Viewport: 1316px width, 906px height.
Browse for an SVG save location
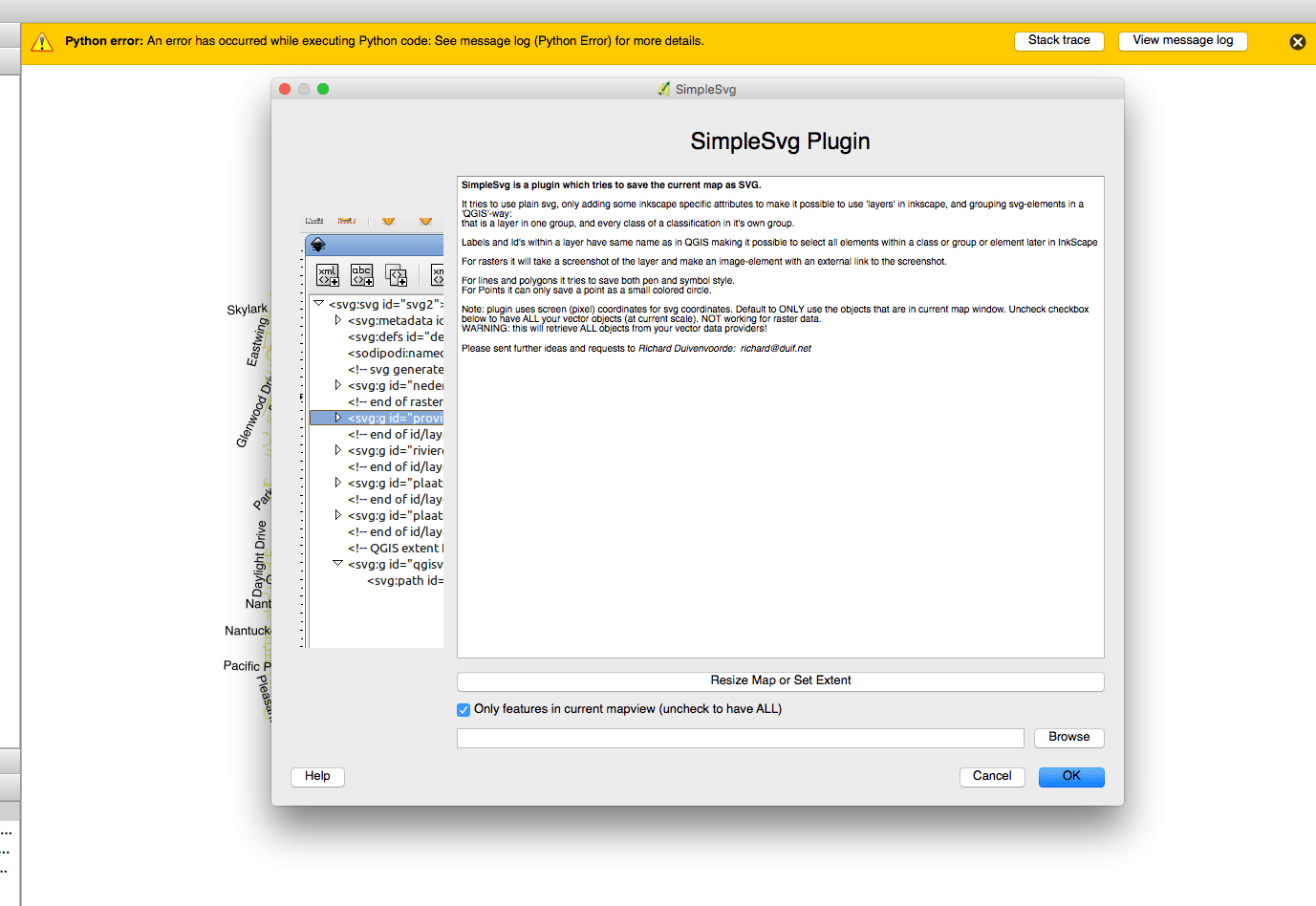pos(1068,738)
